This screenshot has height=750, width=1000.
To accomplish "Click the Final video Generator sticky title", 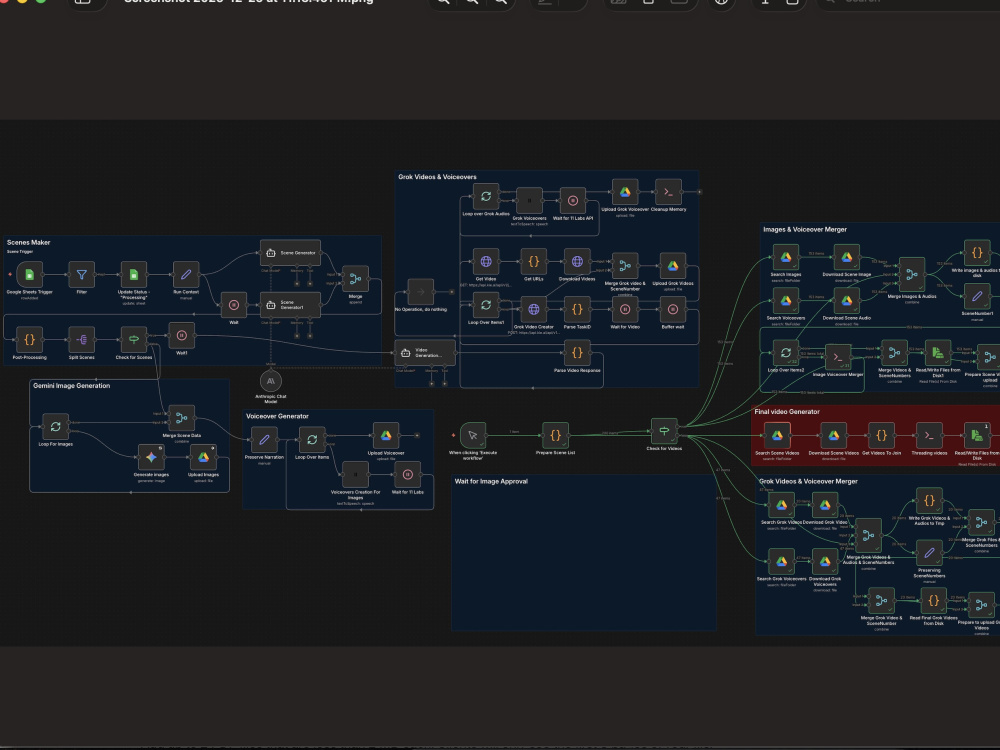I will tap(787, 411).
